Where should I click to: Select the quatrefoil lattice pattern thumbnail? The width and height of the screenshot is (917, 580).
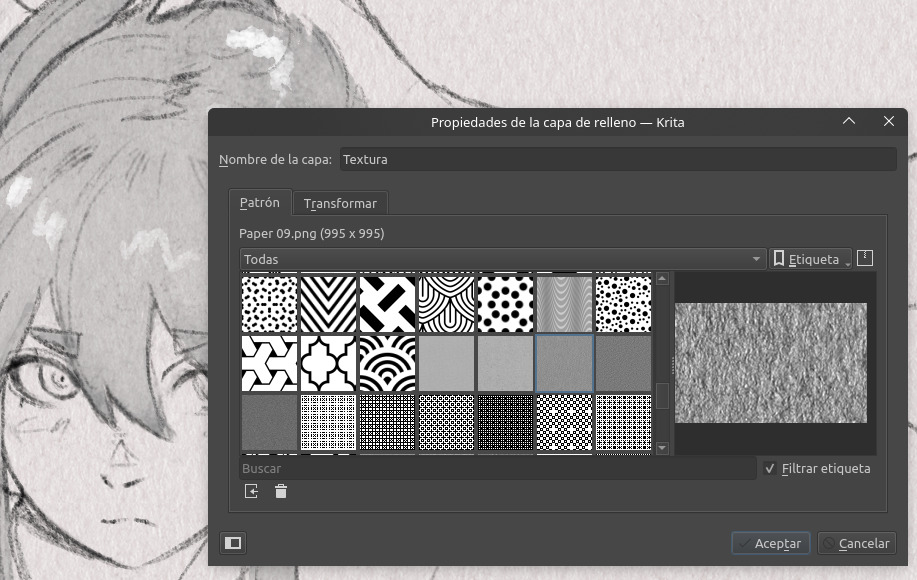coord(328,363)
